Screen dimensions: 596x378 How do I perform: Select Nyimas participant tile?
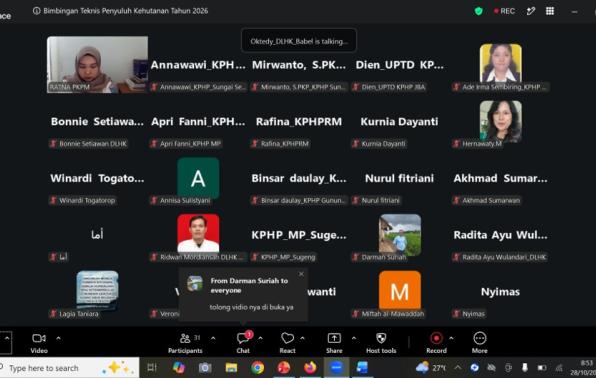[501, 292]
